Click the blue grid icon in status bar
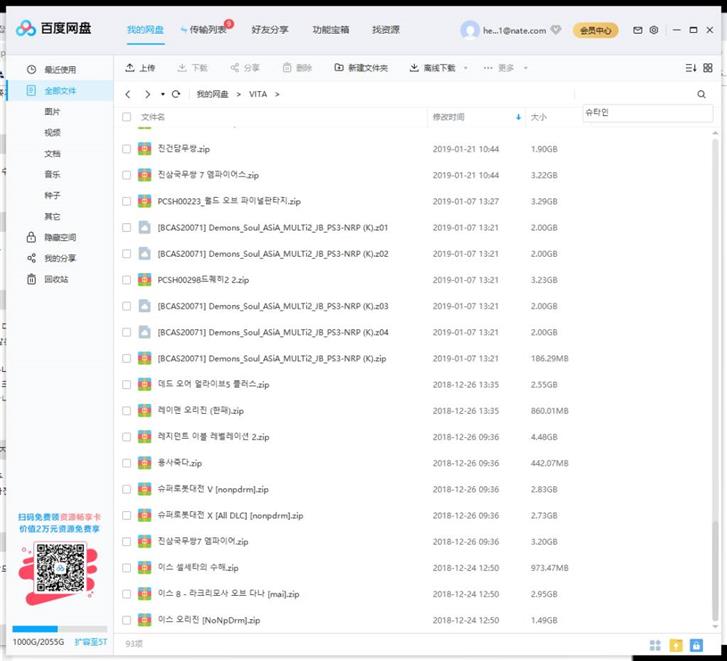 (x=655, y=645)
